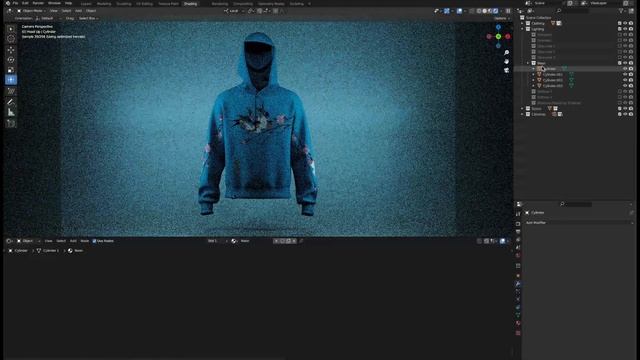Toggle the Lighting collection exclude checkbox
This screenshot has height=360, width=640.
click(620, 29)
